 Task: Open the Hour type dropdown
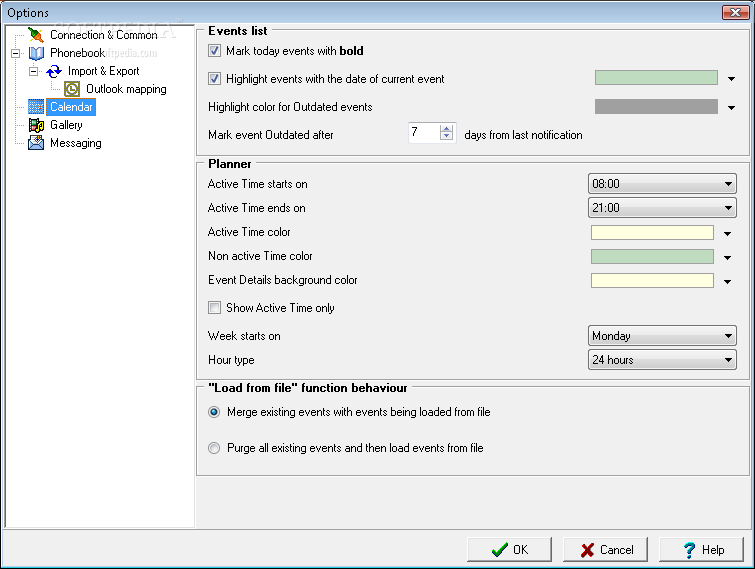pos(662,360)
